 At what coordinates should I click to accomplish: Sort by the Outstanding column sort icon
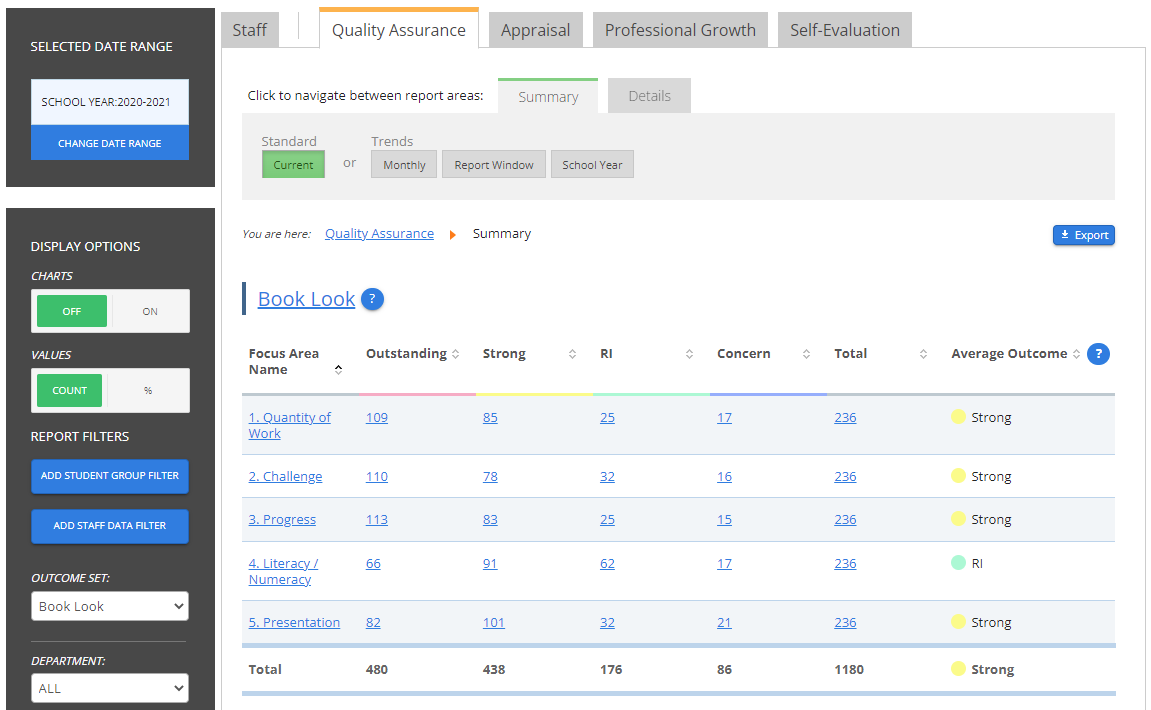click(456, 354)
